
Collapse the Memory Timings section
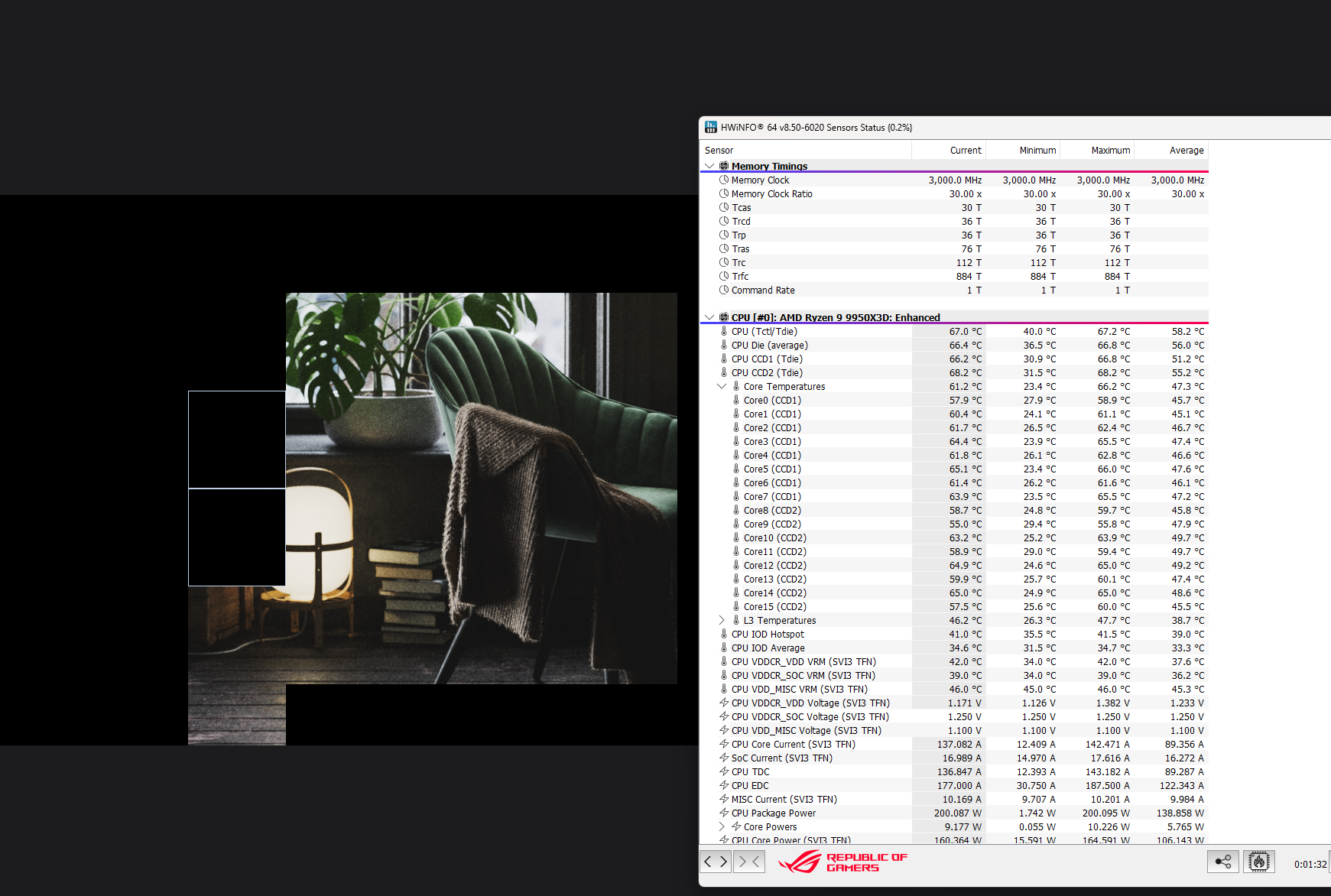[709, 166]
